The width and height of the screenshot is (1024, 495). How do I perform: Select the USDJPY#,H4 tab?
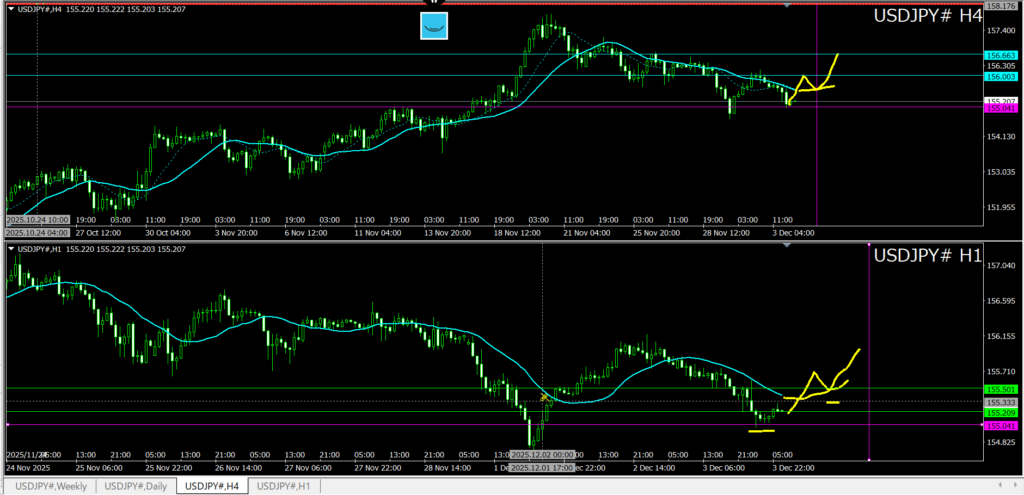tap(211, 486)
